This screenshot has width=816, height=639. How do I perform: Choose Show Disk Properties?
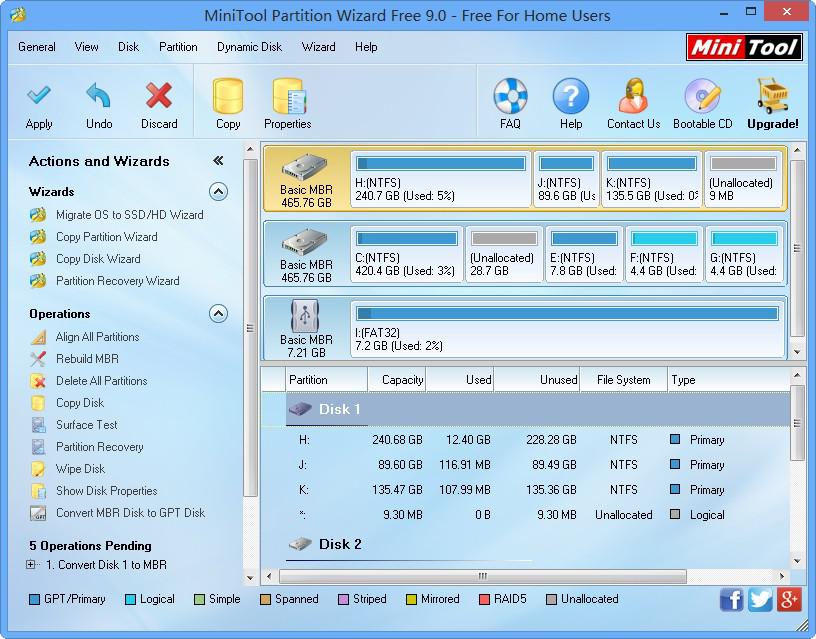coord(106,491)
